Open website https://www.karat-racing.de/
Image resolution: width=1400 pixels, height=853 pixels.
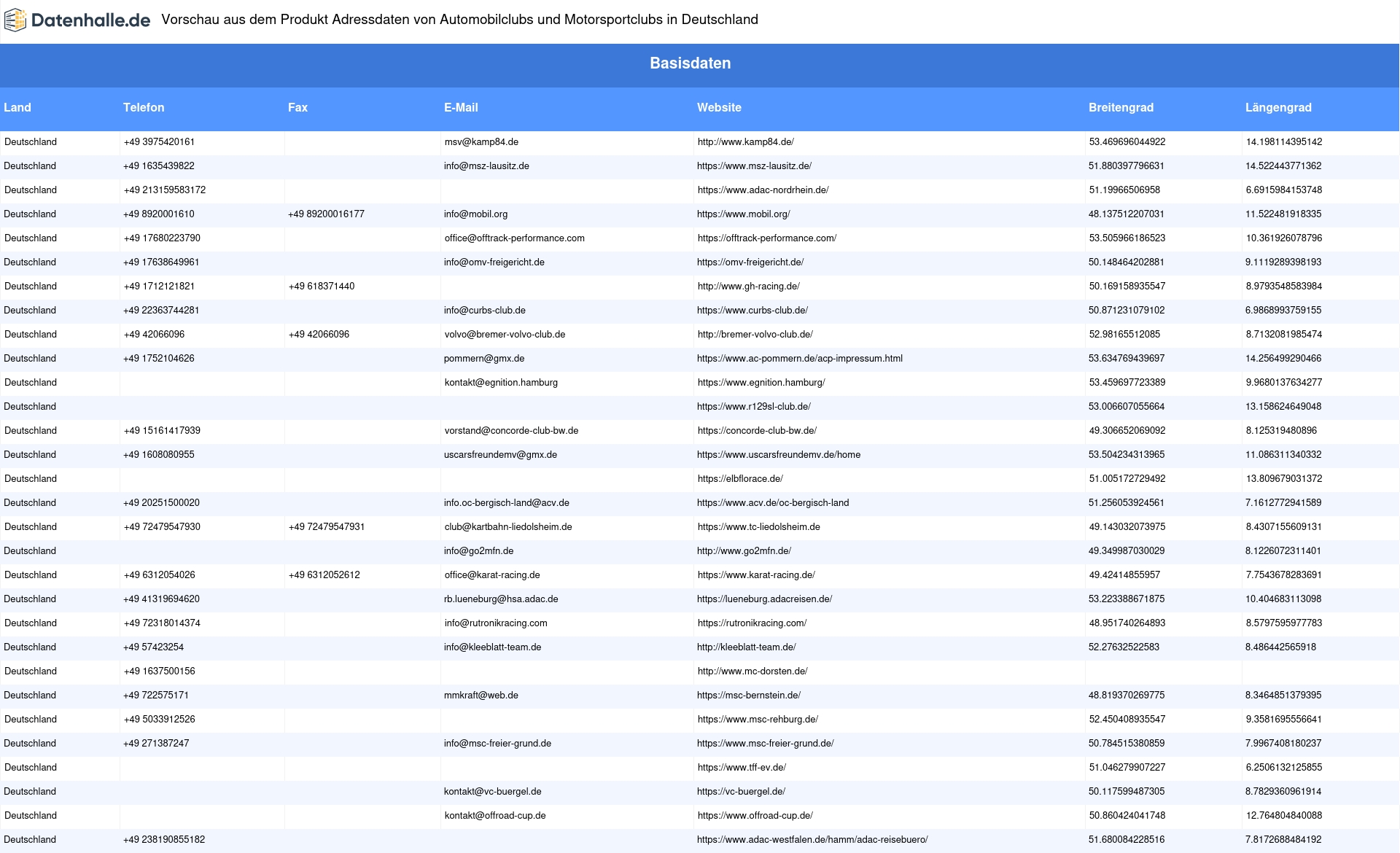click(x=756, y=575)
